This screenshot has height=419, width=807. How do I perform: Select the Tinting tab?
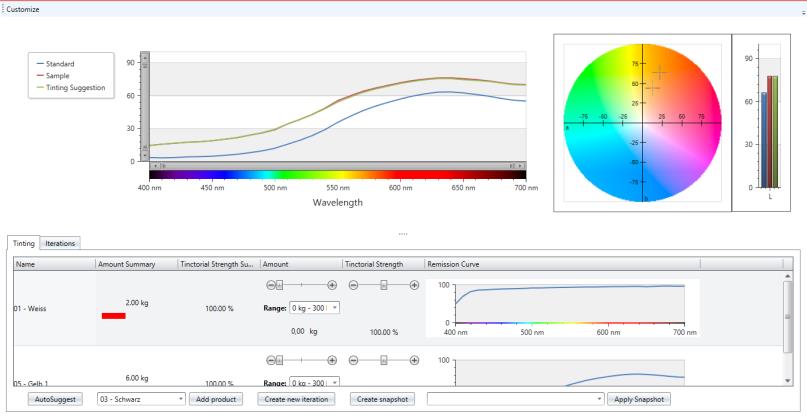click(x=24, y=243)
